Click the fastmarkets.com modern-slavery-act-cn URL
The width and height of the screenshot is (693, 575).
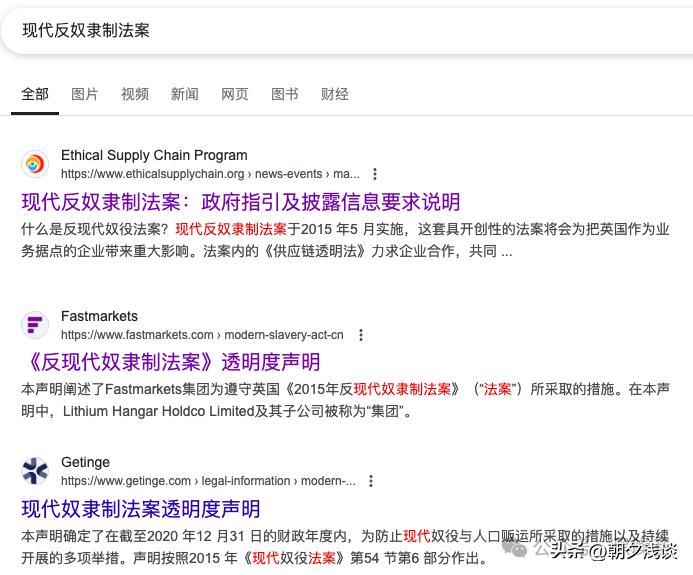202,335
